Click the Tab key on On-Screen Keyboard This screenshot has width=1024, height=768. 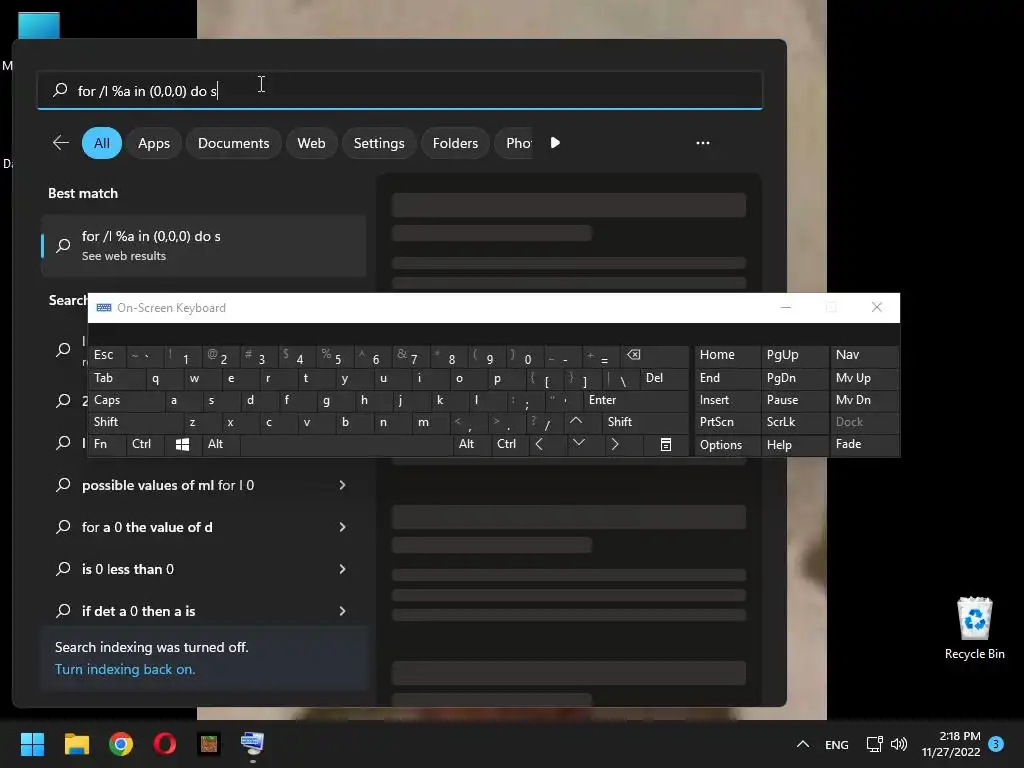pos(116,379)
